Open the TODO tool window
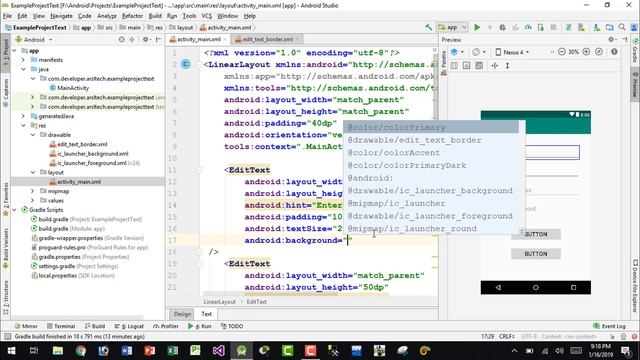The height and width of the screenshot is (360, 640). coord(232,326)
